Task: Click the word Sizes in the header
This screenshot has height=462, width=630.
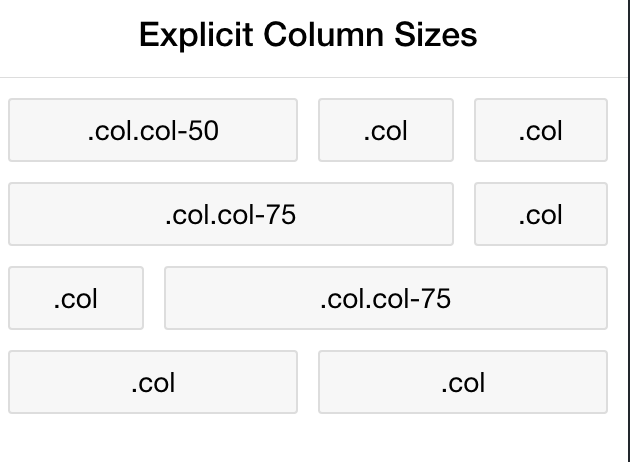Action: tap(436, 35)
